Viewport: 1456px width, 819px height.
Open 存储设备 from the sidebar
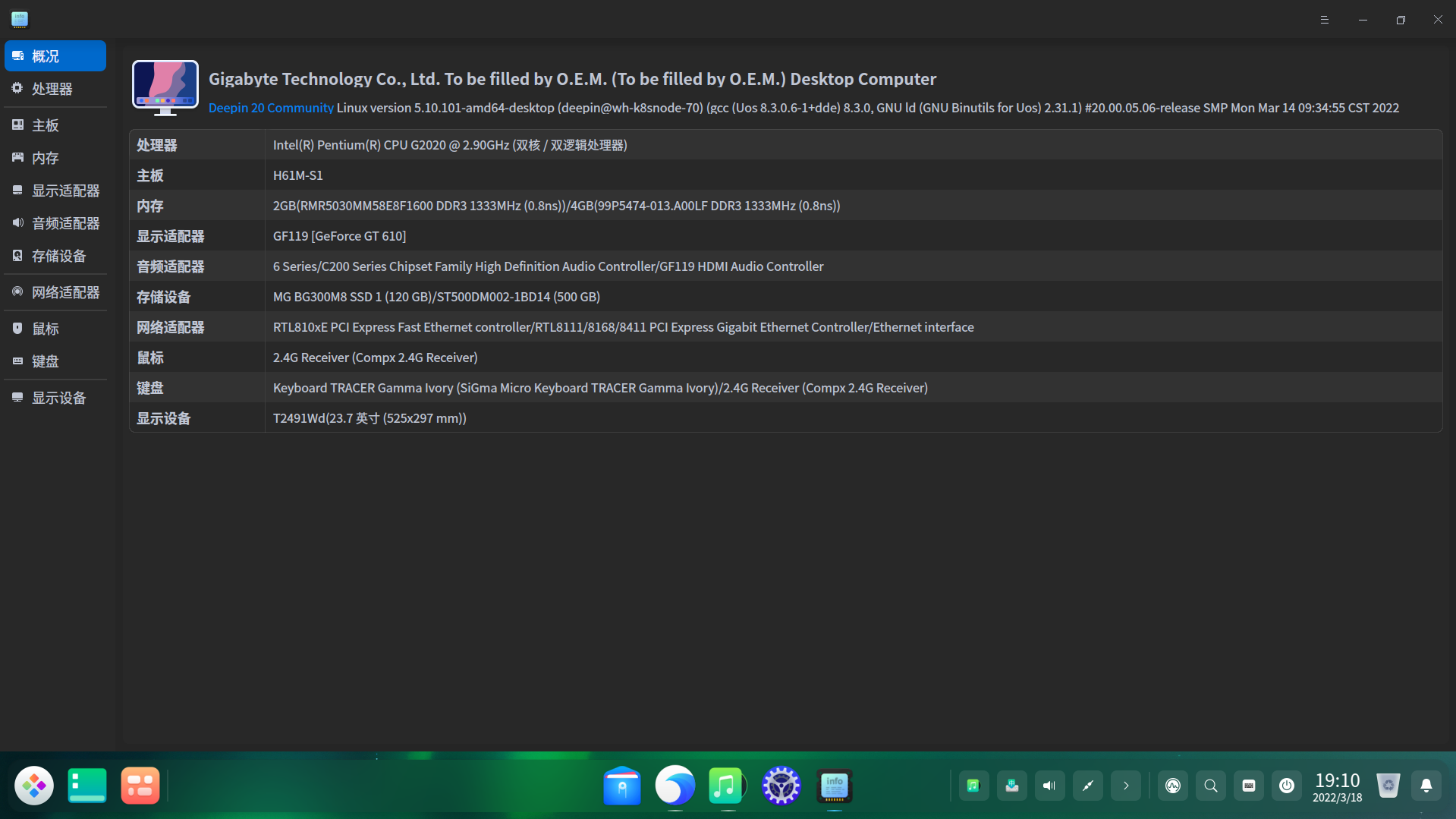click(55, 256)
